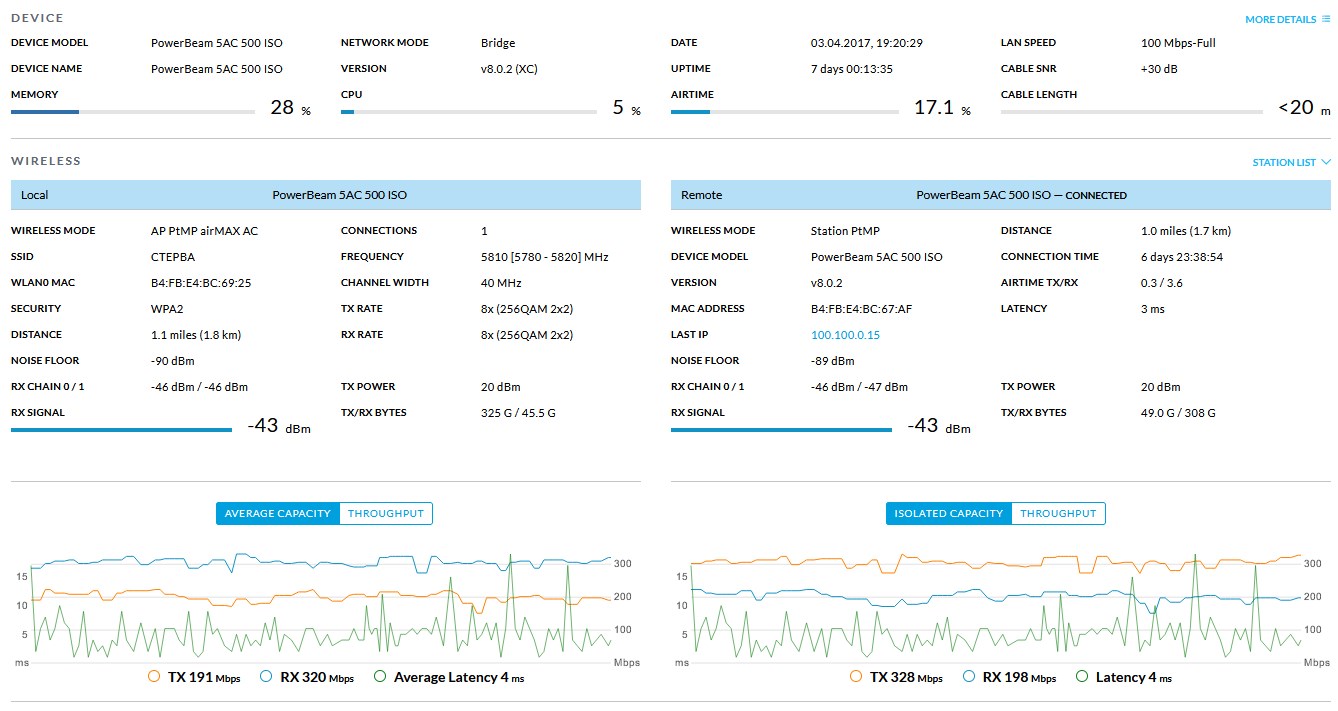The image size is (1338, 711).
Task: Select WLAN0 MAC B4:FB:E4:BC:69:25
Action: point(201,283)
